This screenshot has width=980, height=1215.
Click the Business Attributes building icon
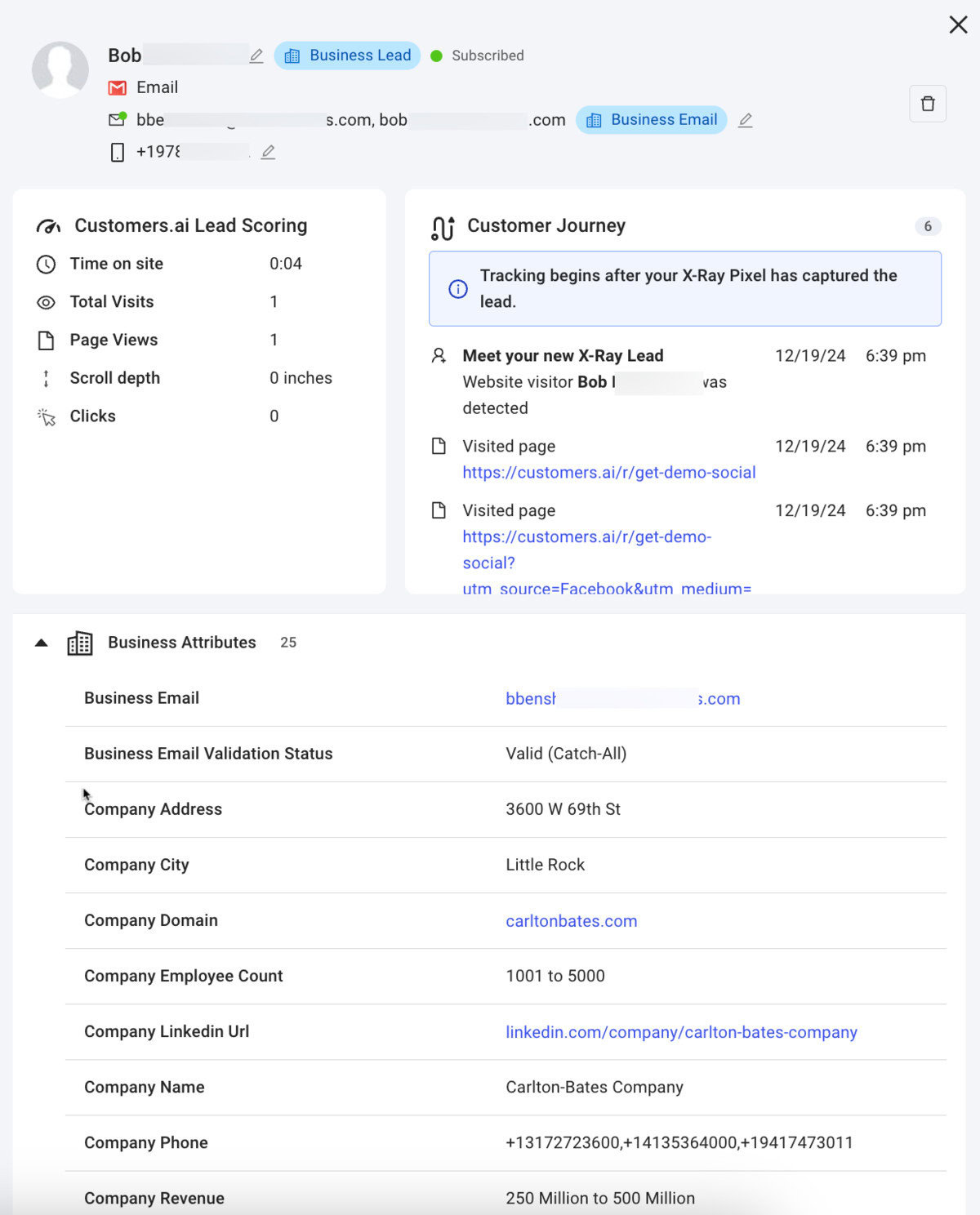click(80, 643)
